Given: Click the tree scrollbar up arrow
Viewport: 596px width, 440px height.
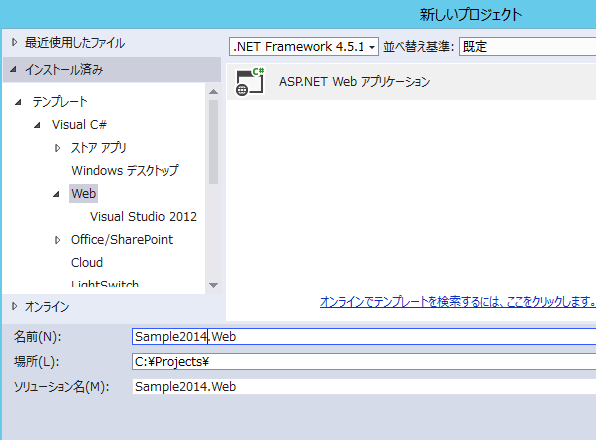Looking at the screenshot, I should [x=214, y=92].
